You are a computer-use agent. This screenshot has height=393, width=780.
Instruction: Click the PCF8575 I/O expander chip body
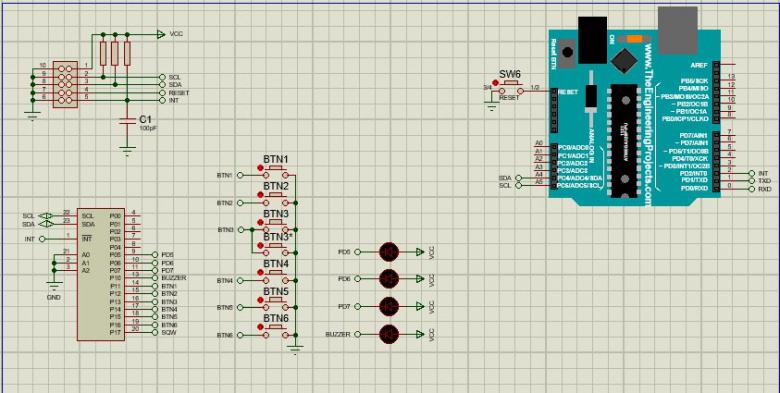[101, 275]
